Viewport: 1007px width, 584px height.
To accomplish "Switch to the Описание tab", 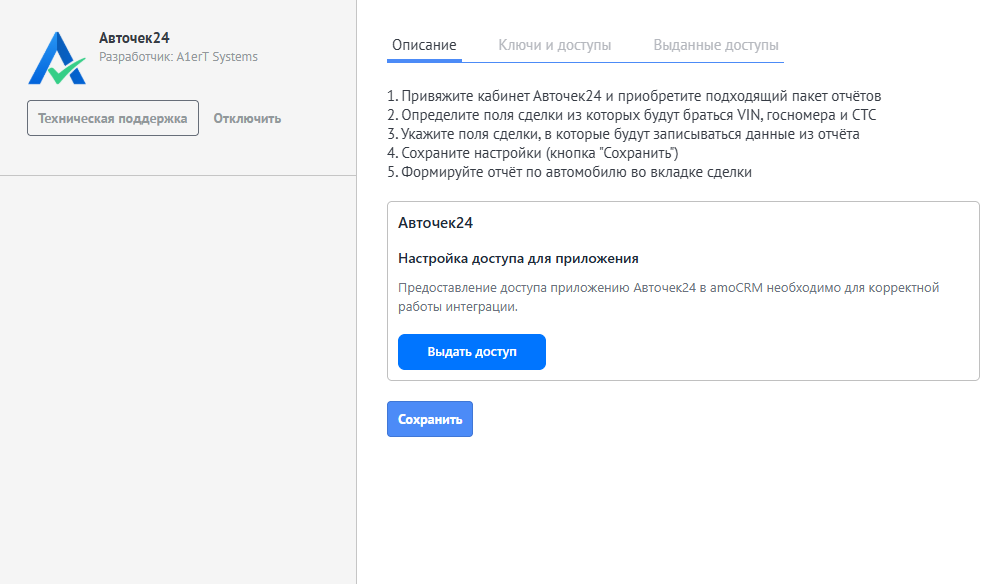I will coord(425,46).
